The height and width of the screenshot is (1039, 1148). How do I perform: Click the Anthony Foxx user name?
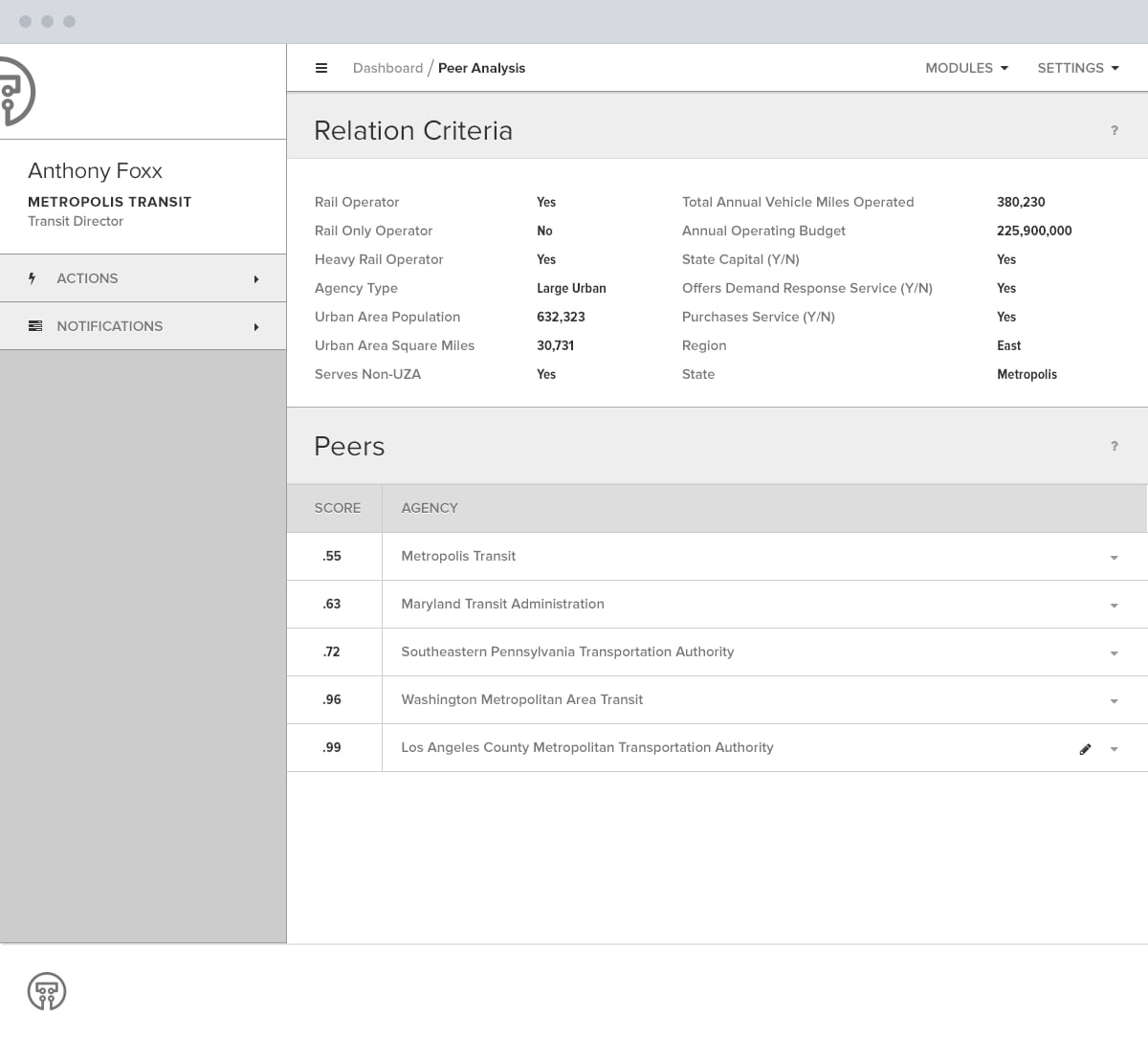[x=96, y=170]
